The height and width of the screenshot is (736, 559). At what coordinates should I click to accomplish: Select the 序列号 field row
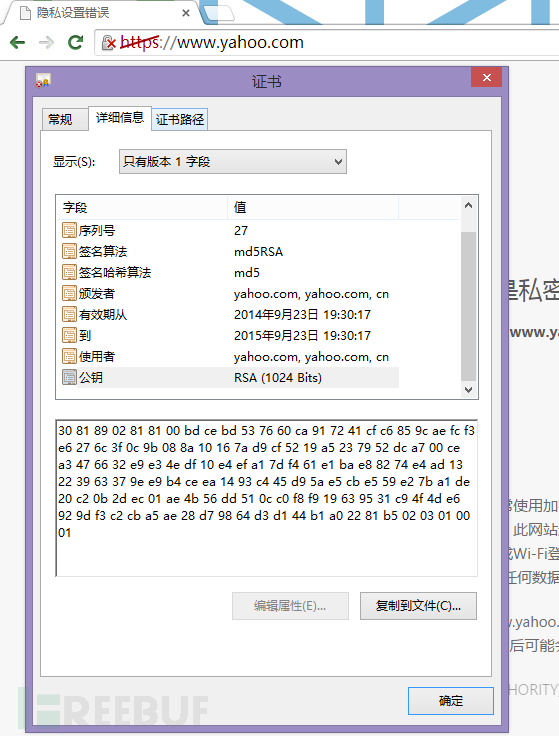[x=228, y=230]
